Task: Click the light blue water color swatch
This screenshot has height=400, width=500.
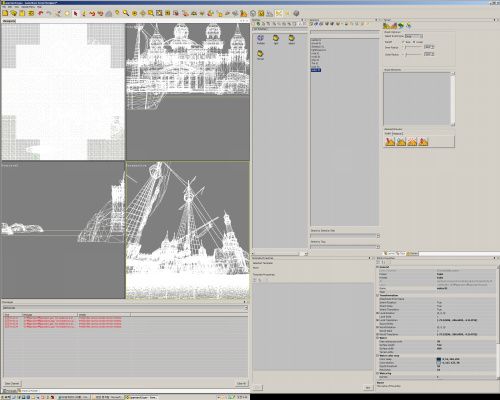Action: 439,363
